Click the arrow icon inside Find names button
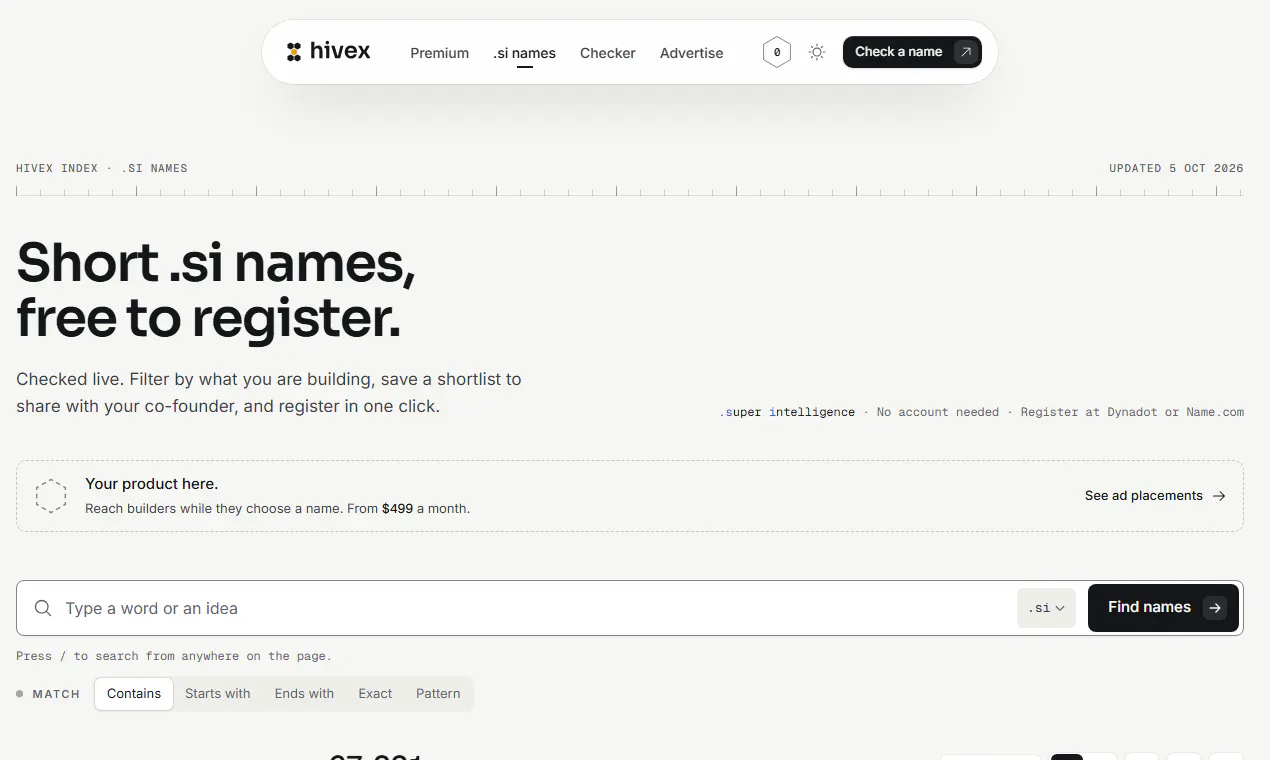1270x760 pixels. [x=1215, y=608]
